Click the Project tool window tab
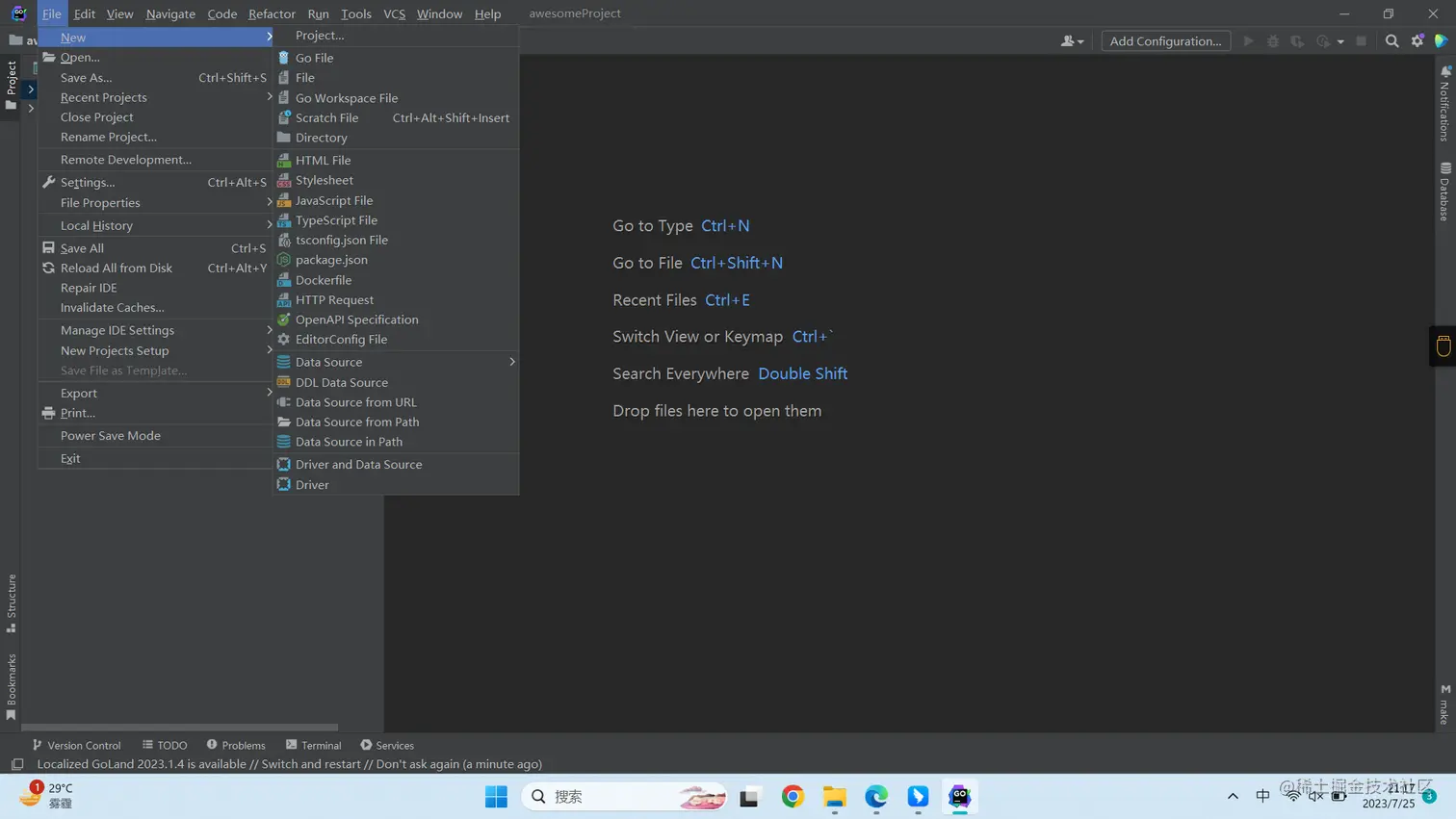 coord(12,85)
